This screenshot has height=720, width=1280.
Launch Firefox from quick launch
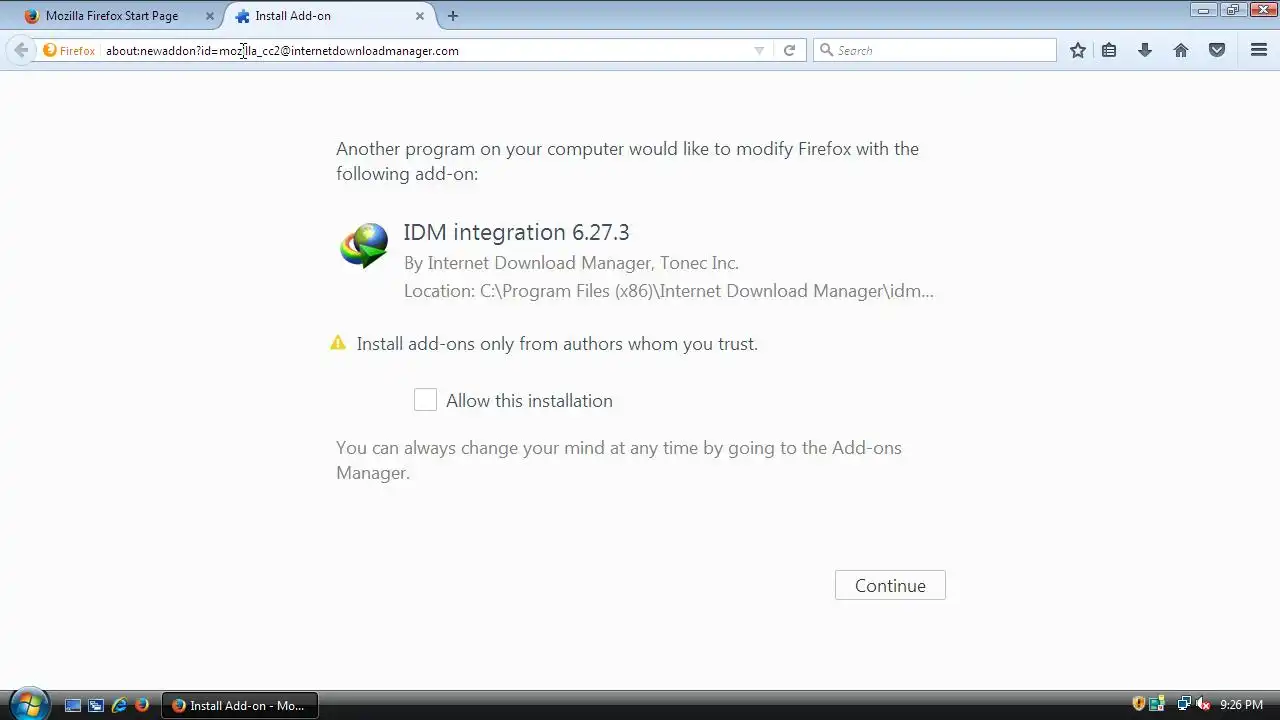tap(142, 705)
